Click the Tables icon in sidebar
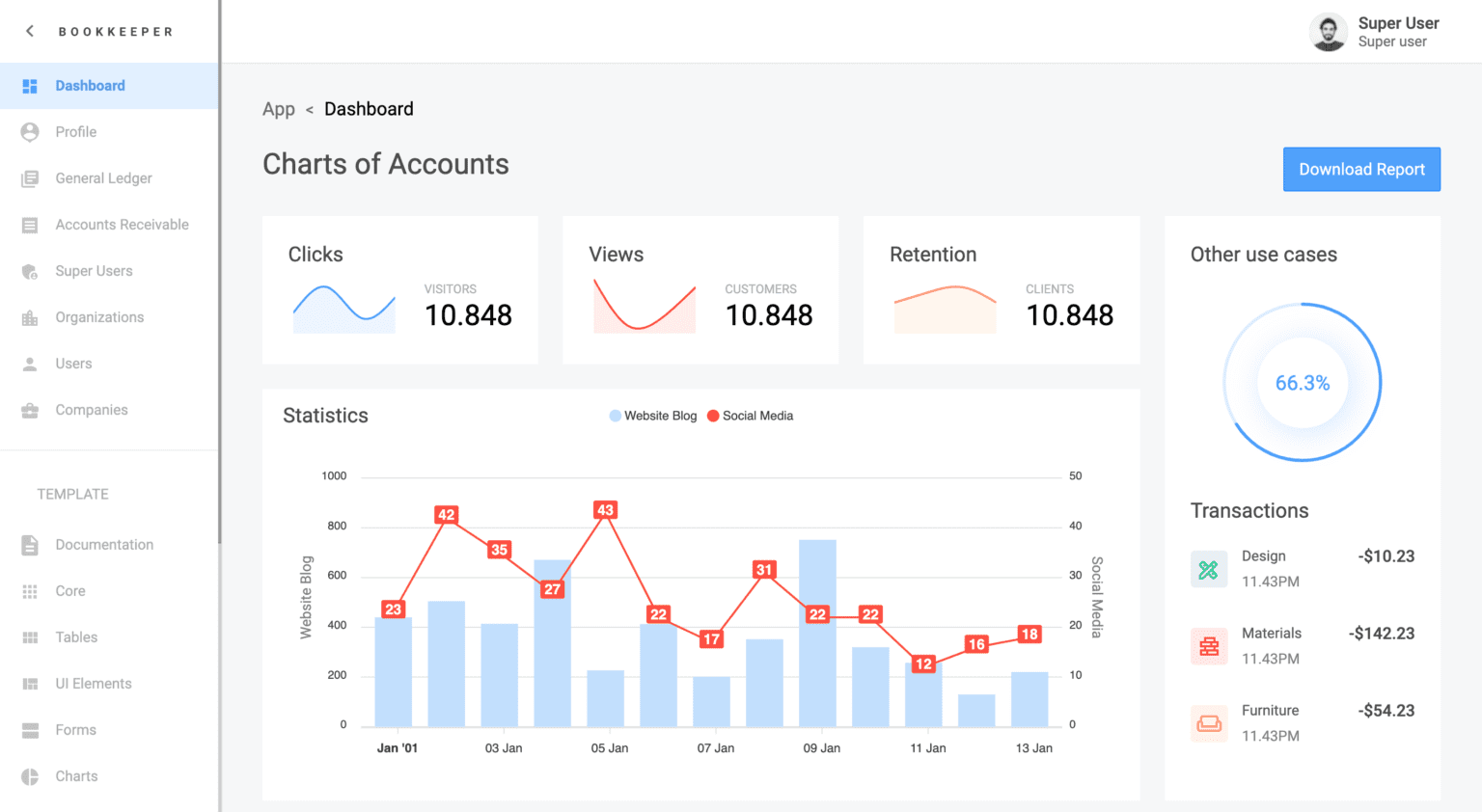 pos(30,637)
